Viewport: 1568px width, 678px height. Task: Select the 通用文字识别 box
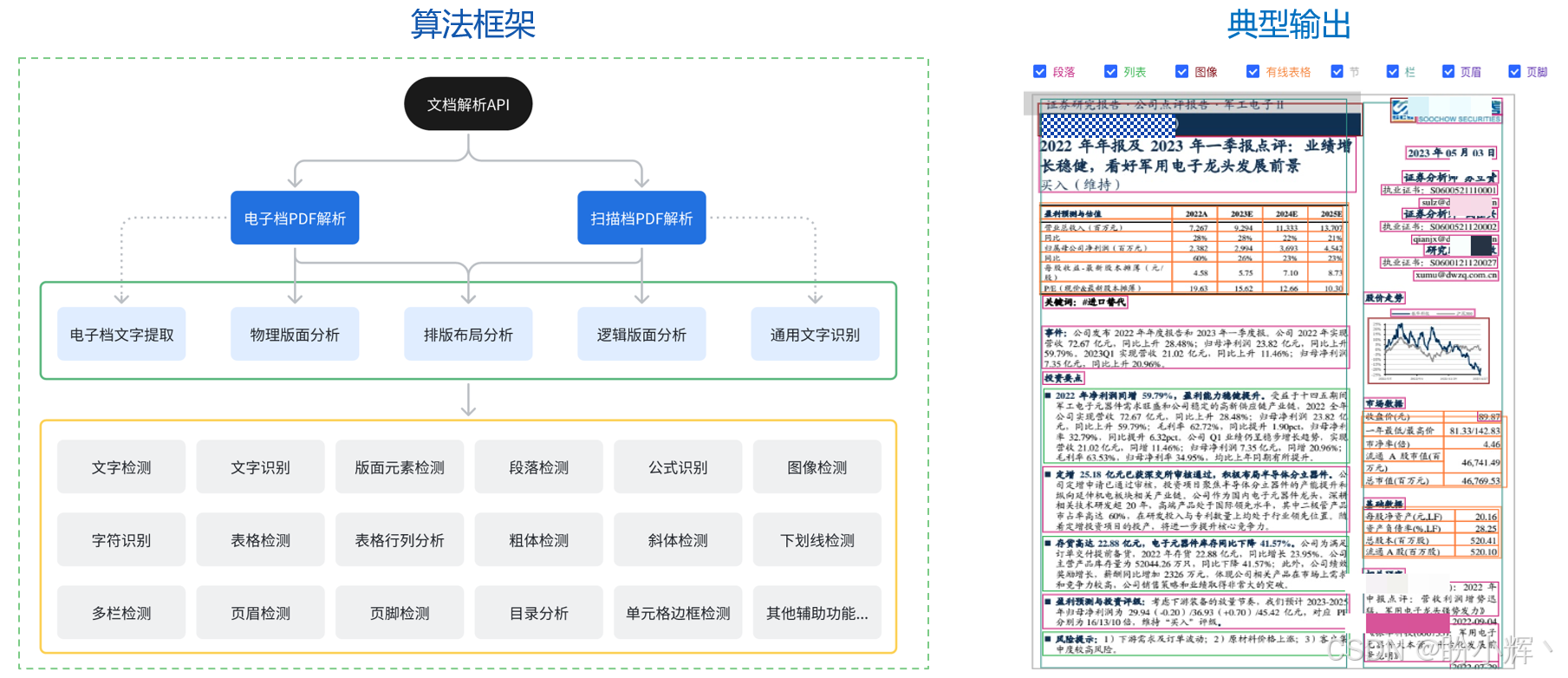(815, 334)
